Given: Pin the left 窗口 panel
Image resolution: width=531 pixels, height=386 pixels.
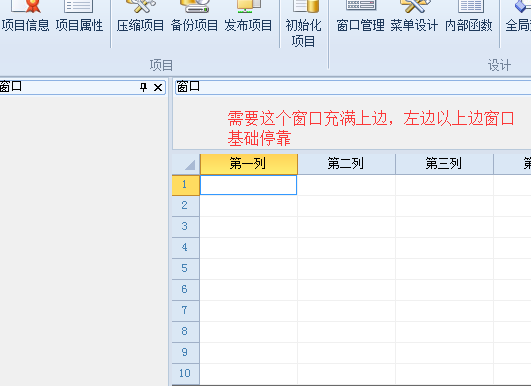Looking at the screenshot, I should tap(144, 87).
